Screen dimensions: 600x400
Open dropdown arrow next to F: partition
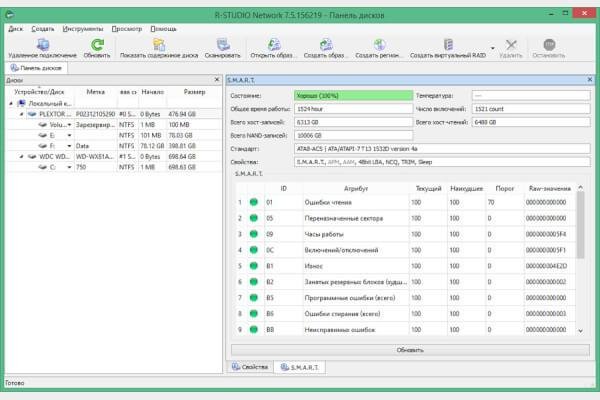69,146
